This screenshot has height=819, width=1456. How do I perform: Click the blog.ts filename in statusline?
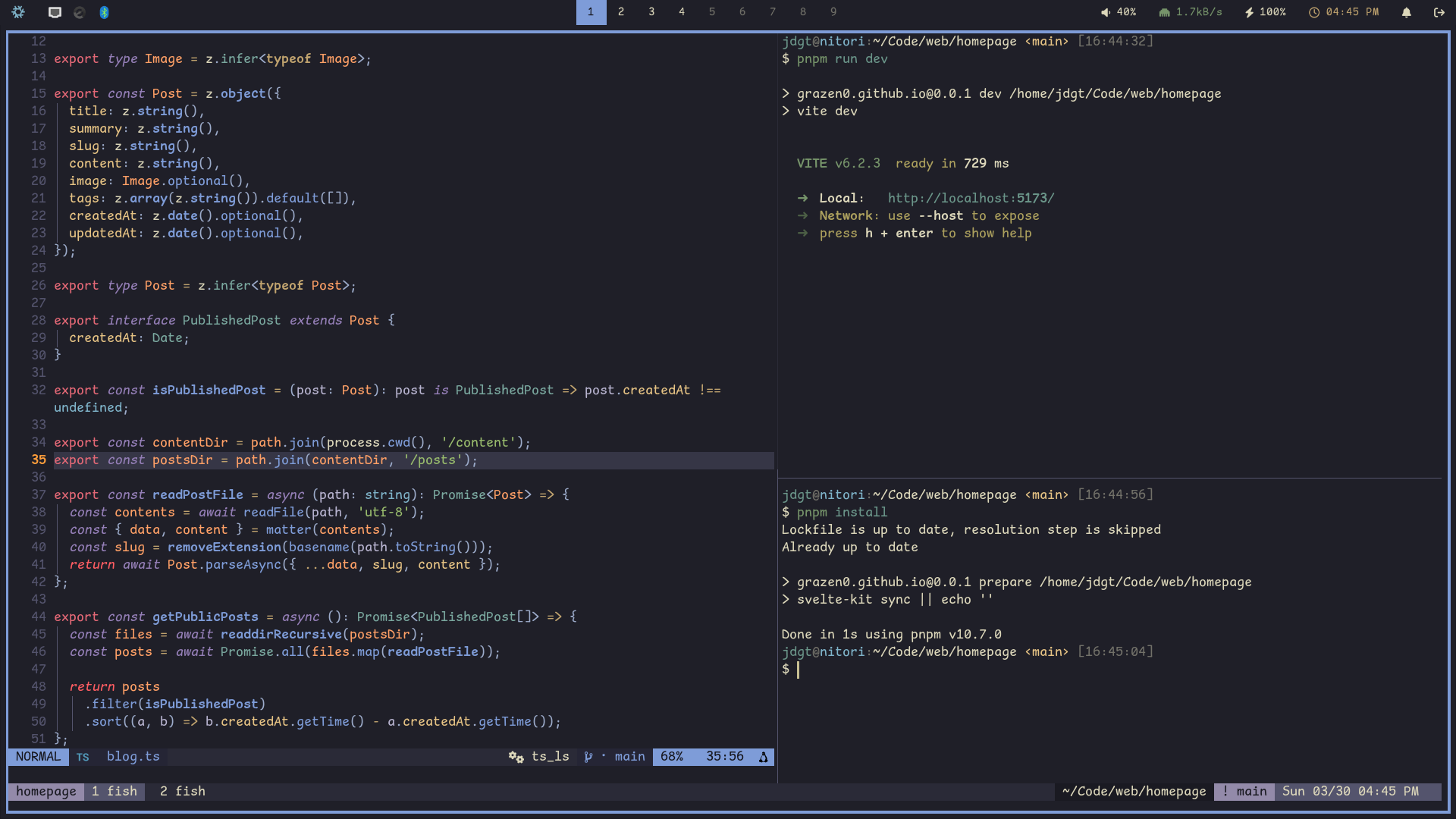tap(133, 757)
